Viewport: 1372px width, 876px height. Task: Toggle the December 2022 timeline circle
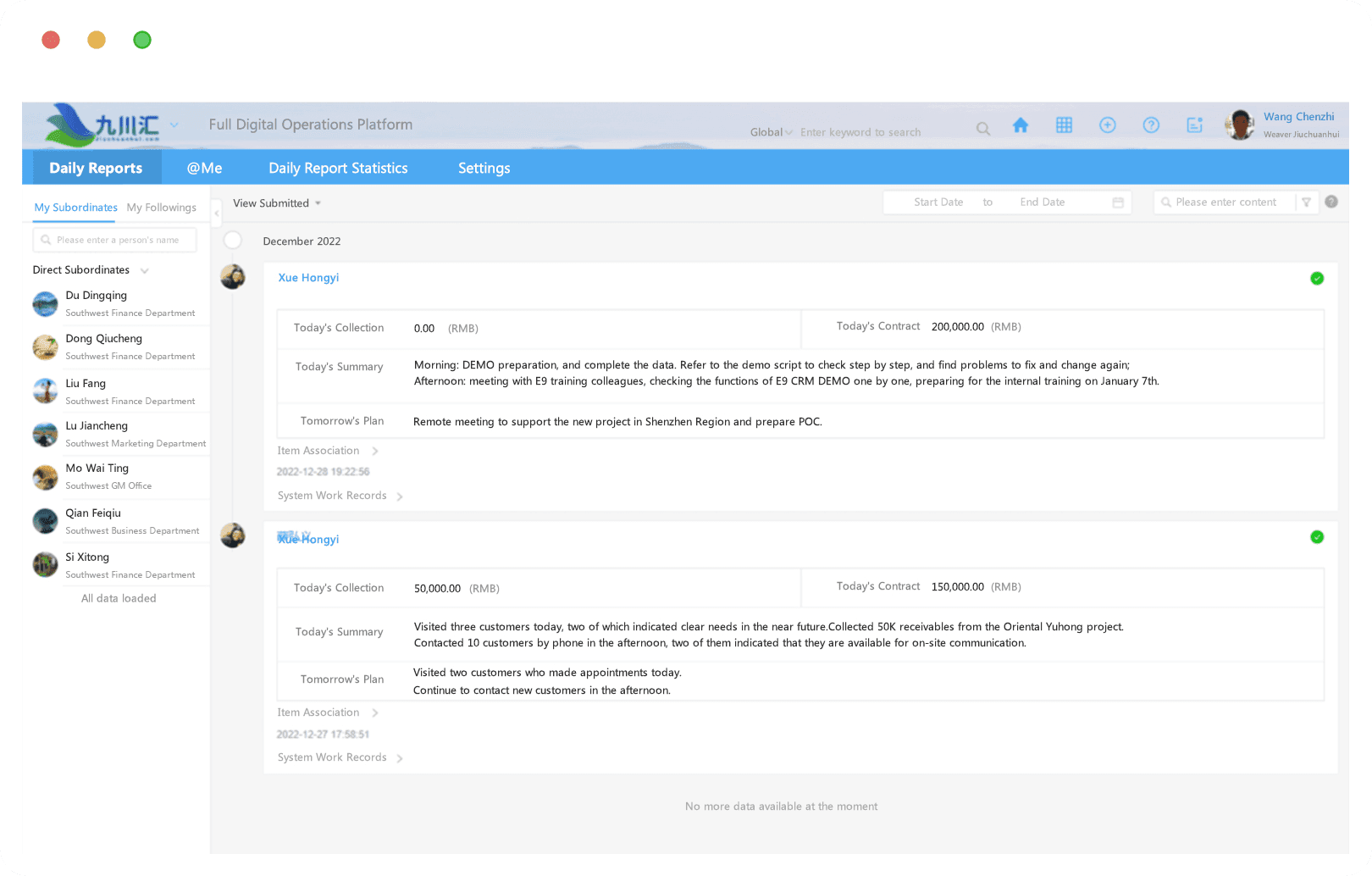[233, 241]
